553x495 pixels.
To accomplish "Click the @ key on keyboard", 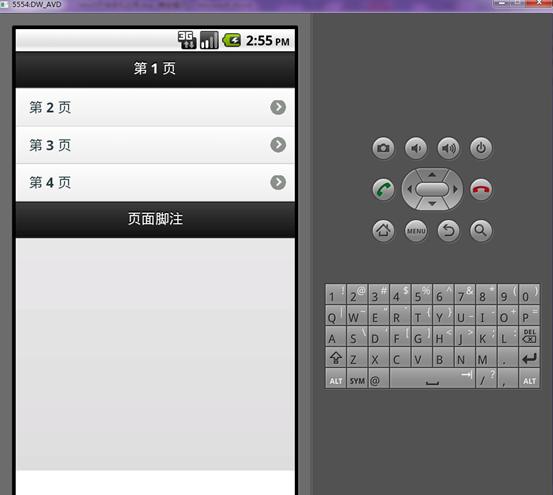I will coord(378,378).
